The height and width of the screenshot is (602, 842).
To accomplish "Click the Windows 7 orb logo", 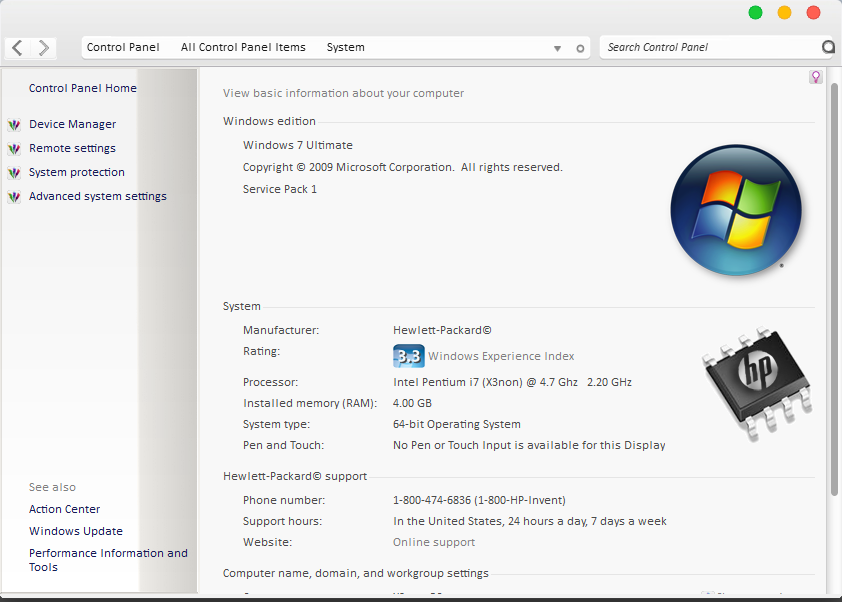I will [736, 210].
